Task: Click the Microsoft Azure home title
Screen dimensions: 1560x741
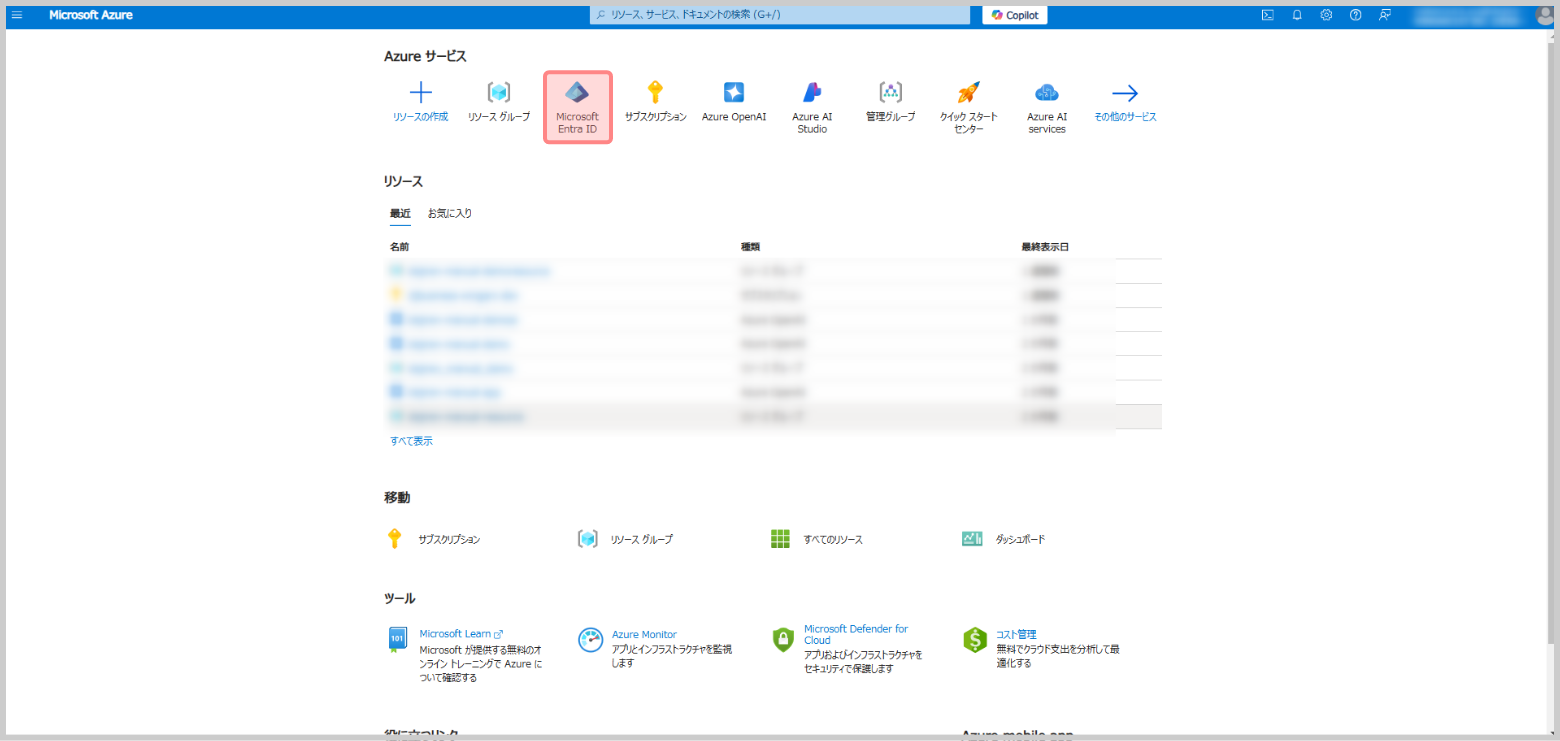Action: [x=91, y=15]
